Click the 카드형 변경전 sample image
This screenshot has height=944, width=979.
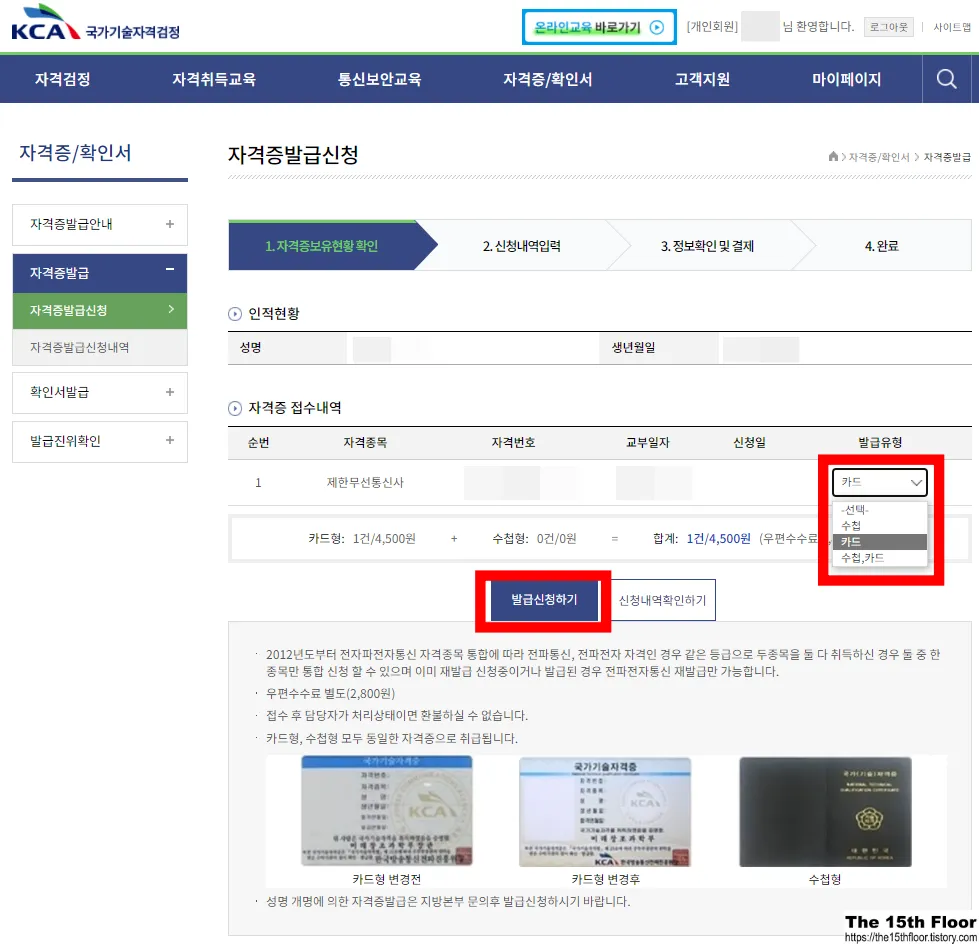coord(386,811)
